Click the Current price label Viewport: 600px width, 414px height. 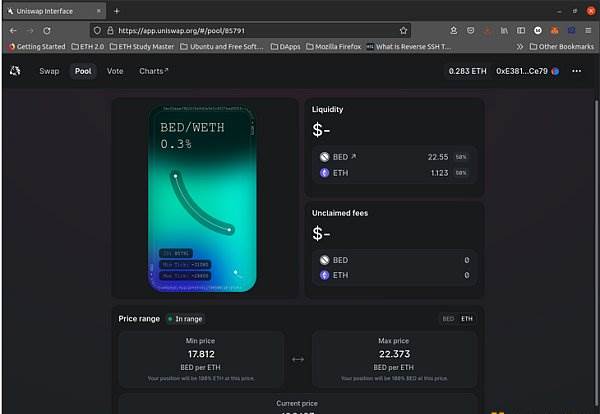[297, 403]
